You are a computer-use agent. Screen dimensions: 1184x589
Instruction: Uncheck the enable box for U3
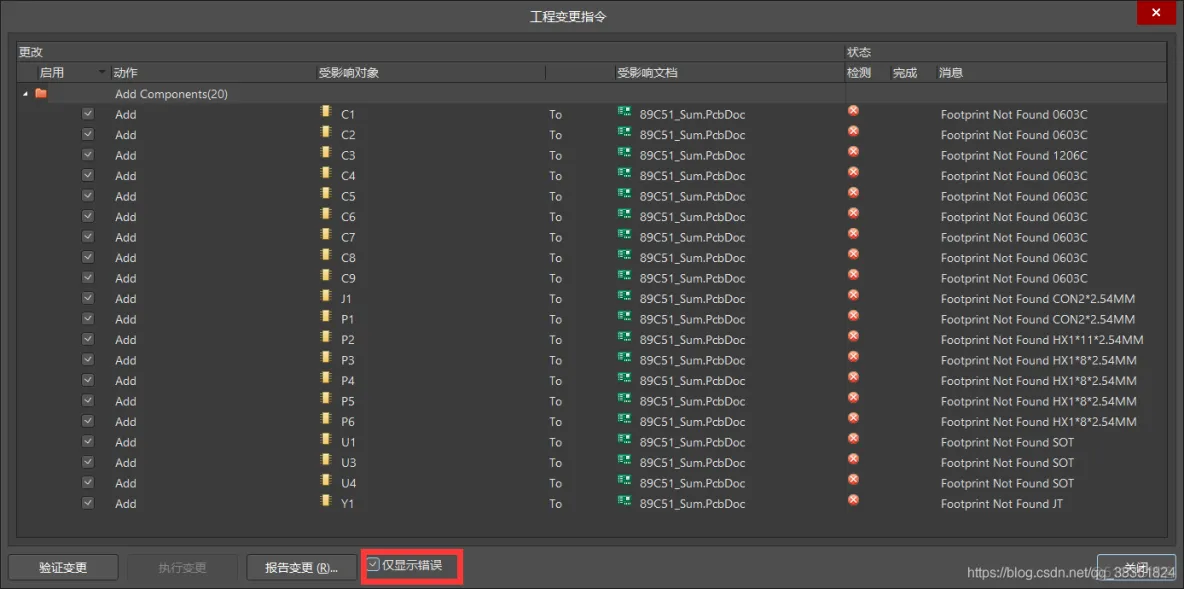(x=88, y=461)
